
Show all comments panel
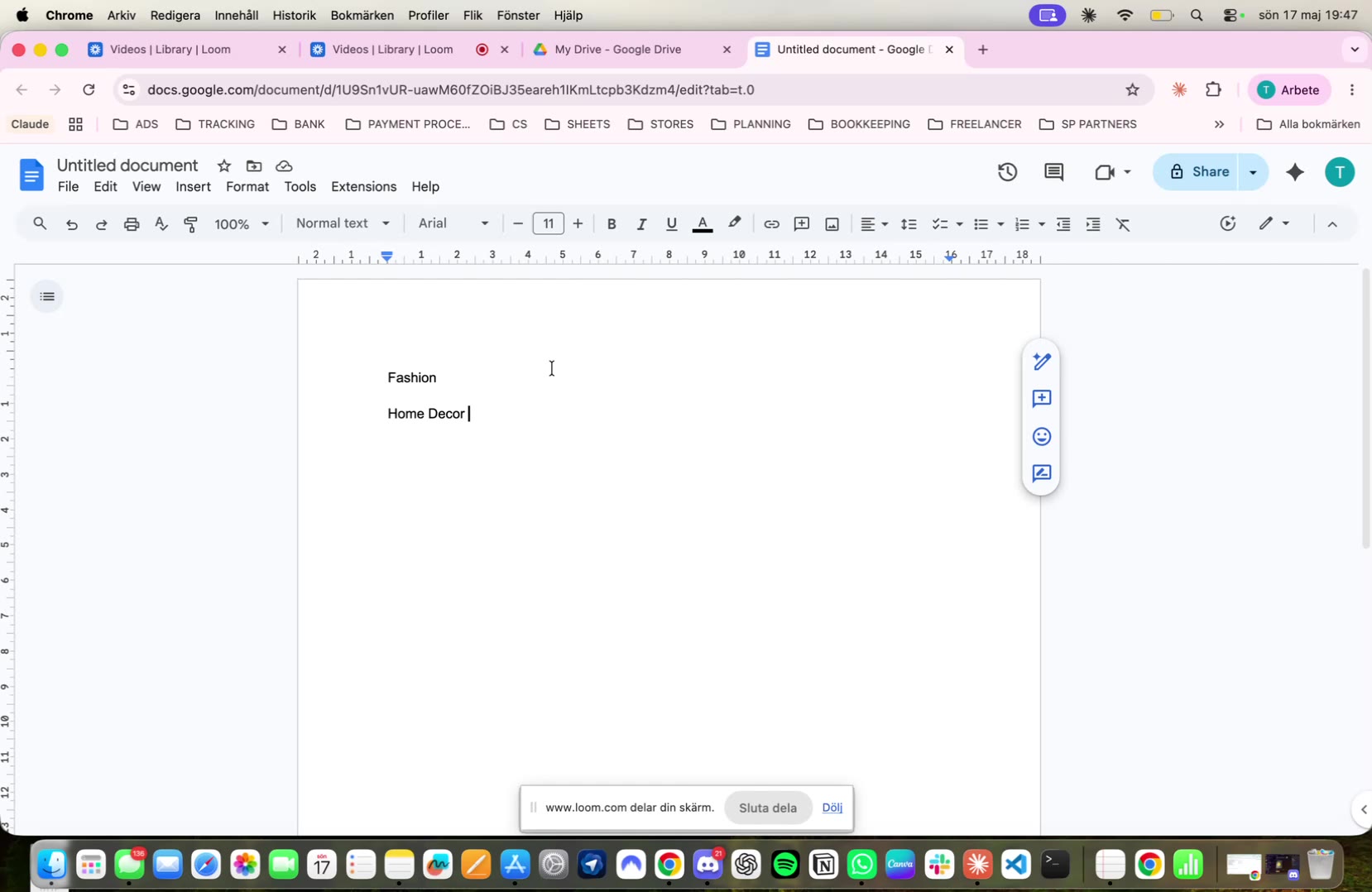(x=1053, y=172)
